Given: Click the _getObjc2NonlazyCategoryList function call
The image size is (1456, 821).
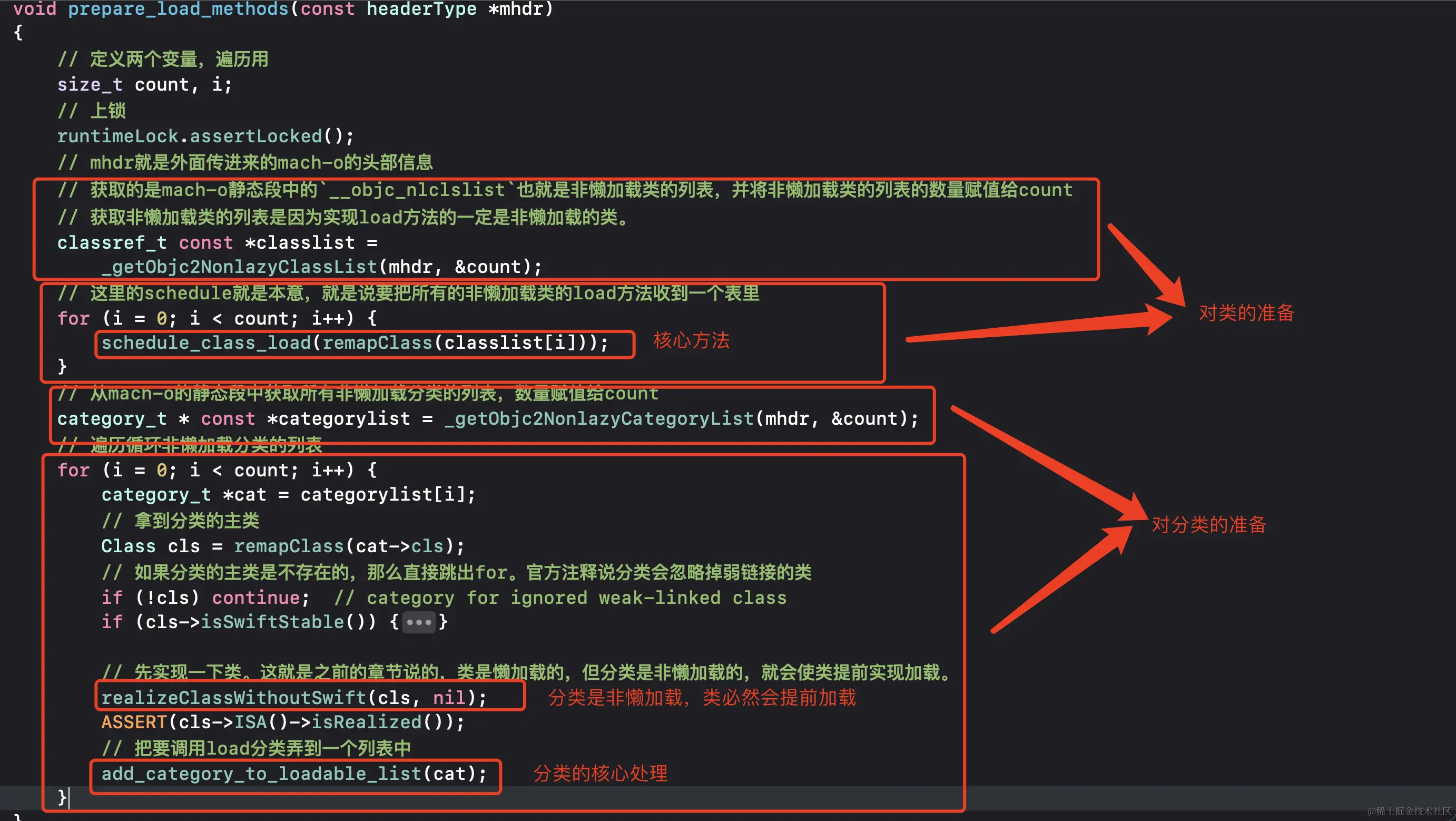Looking at the screenshot, I should (x=599, y=419).
